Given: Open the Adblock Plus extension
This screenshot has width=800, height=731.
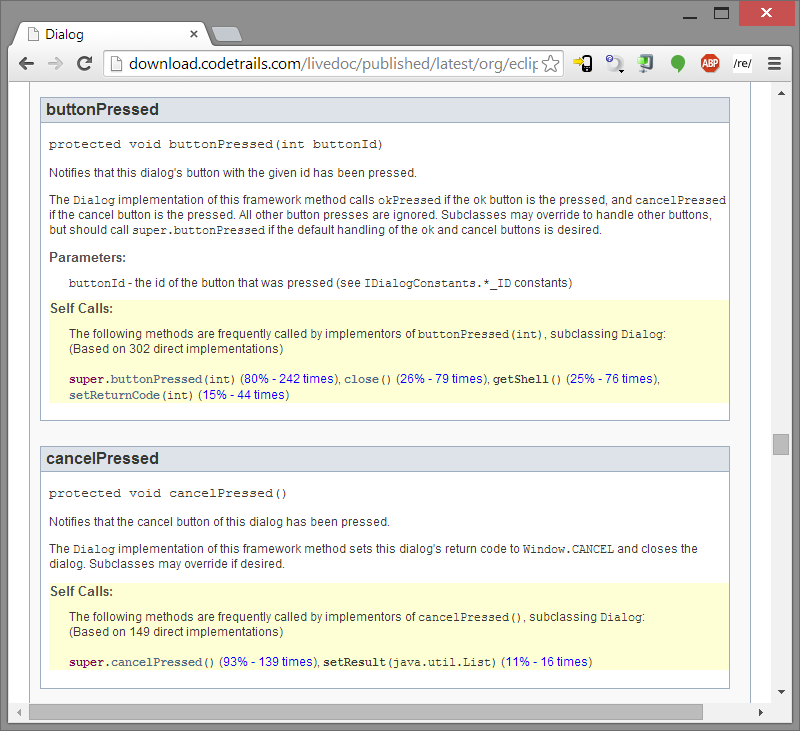Looking at the screenshot, I should click(x=710, y=63).
